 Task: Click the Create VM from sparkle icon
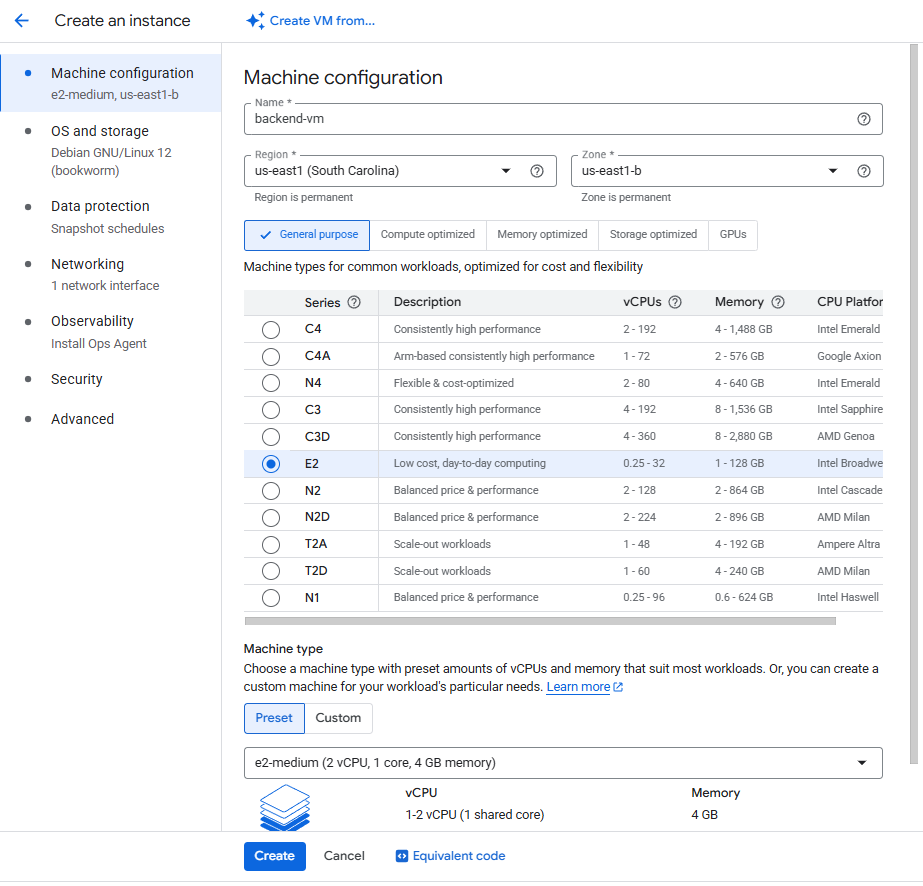[x=255, y=21]
